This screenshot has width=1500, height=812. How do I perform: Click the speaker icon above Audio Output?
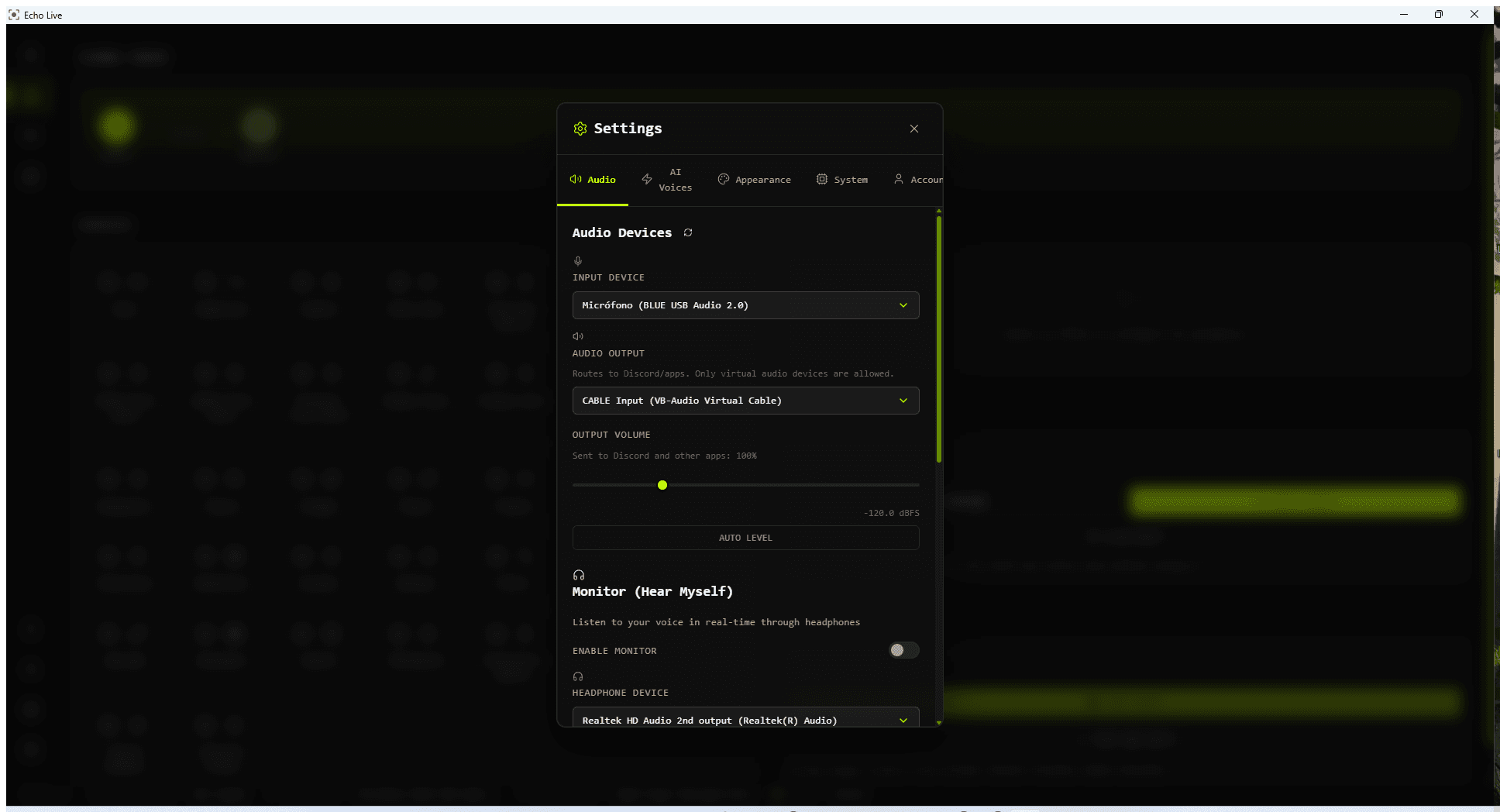point(578,336)
